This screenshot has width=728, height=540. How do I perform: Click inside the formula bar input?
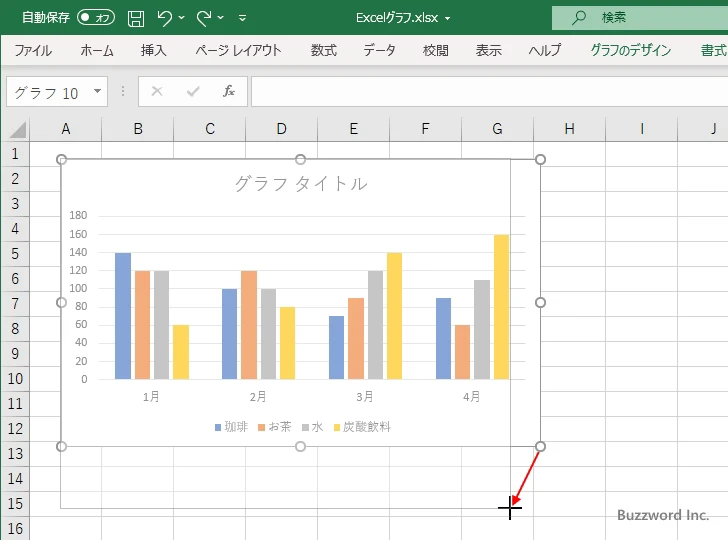click(489, 91)
